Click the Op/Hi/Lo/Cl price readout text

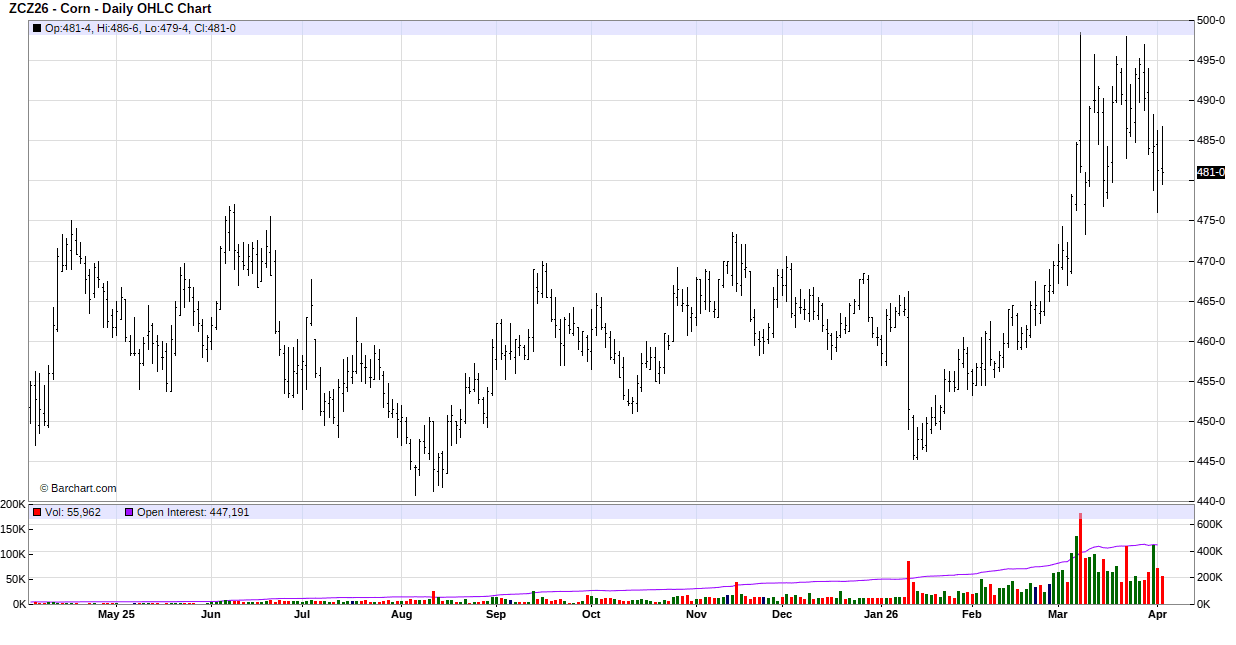(140, 28)
